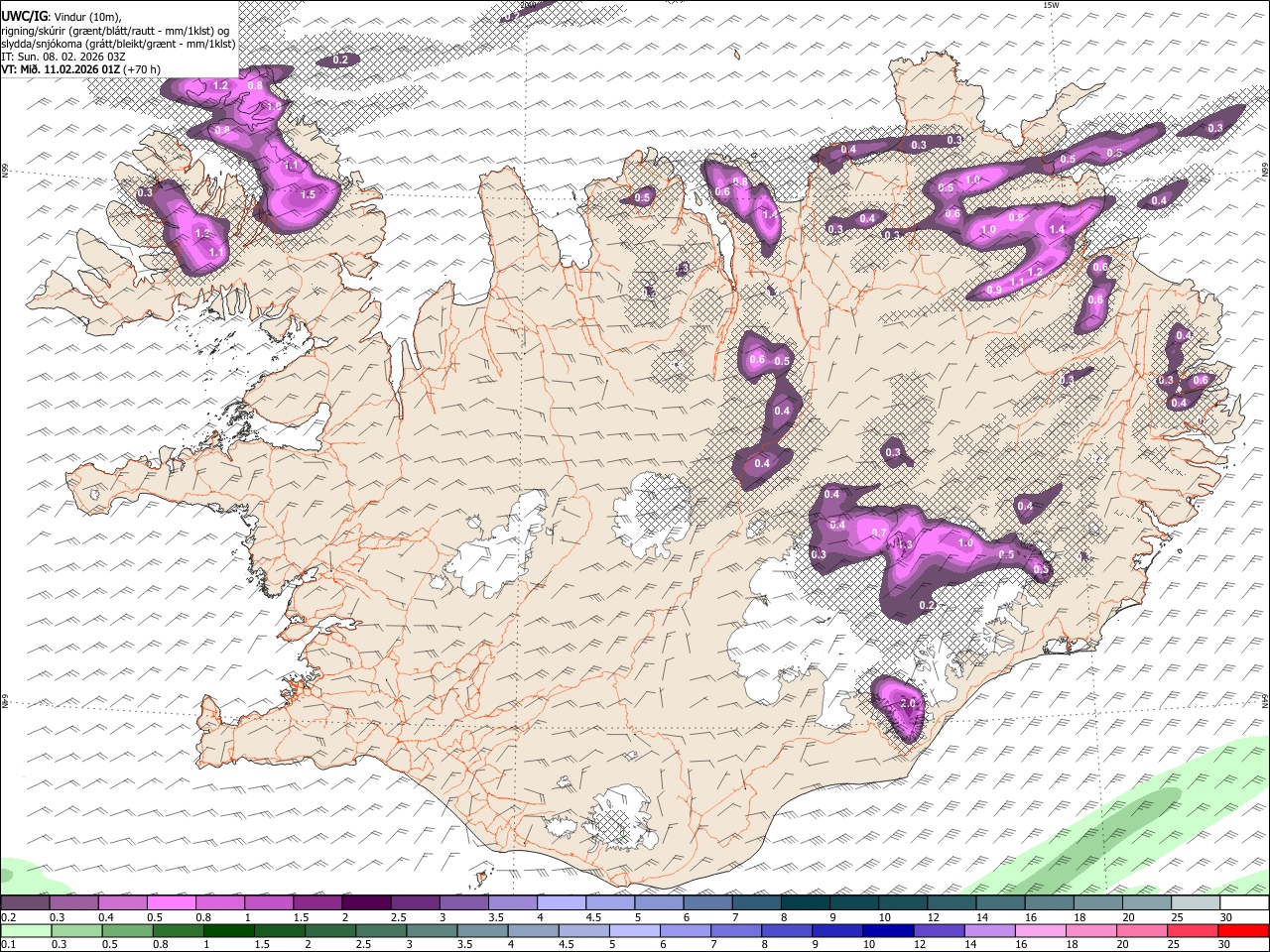Select the bright pink 0.5 snow scale swatch
This screenshot has width=1270, height=952.
pyautogui.click(x=171, y=902)
